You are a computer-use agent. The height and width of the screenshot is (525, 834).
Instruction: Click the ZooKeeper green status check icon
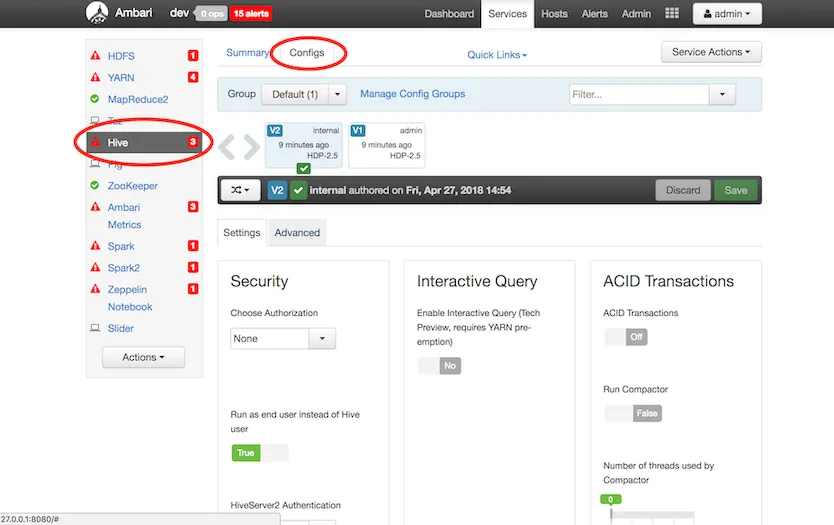coord(95,185)
